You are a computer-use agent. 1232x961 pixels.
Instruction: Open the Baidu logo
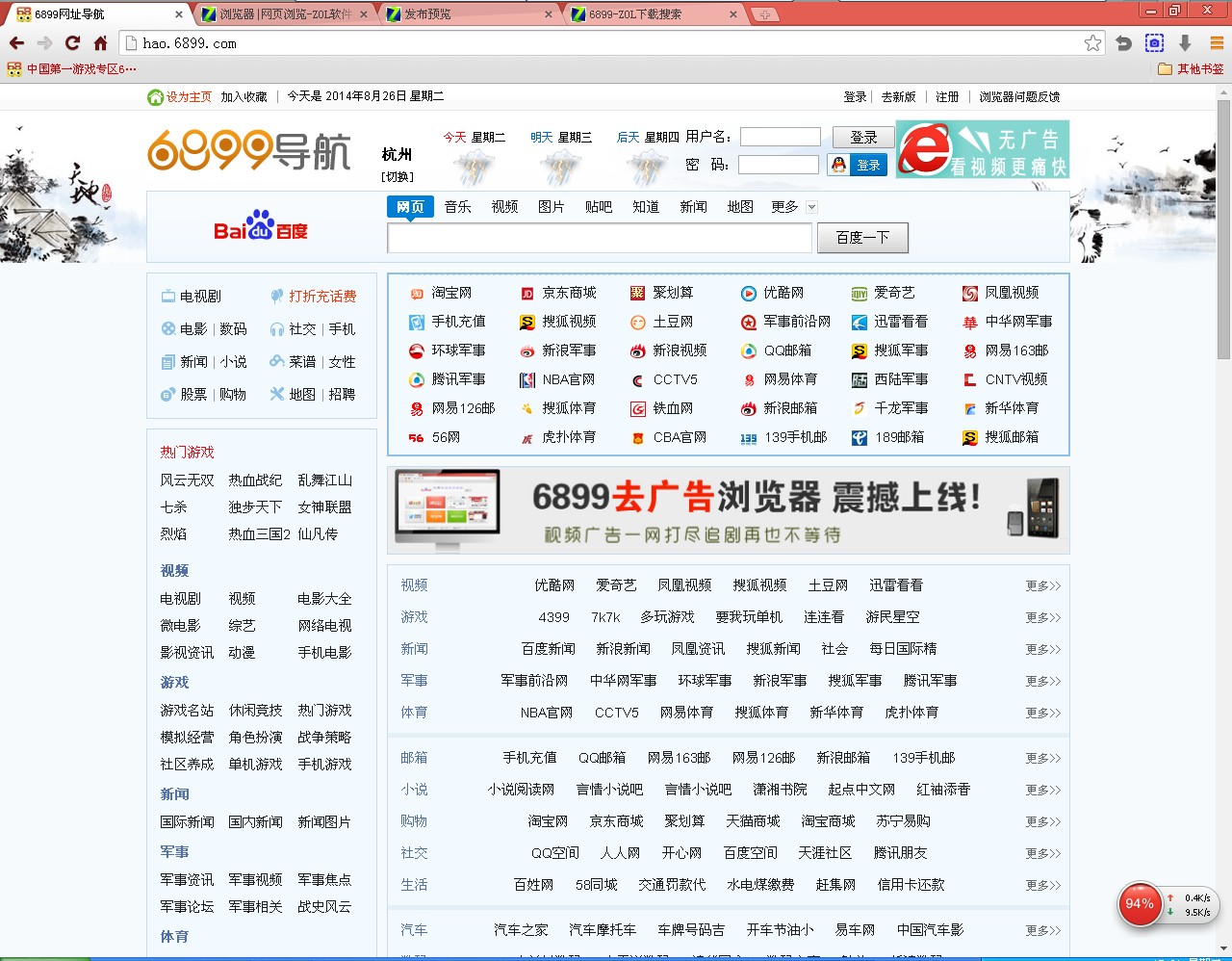click(261, 226)
